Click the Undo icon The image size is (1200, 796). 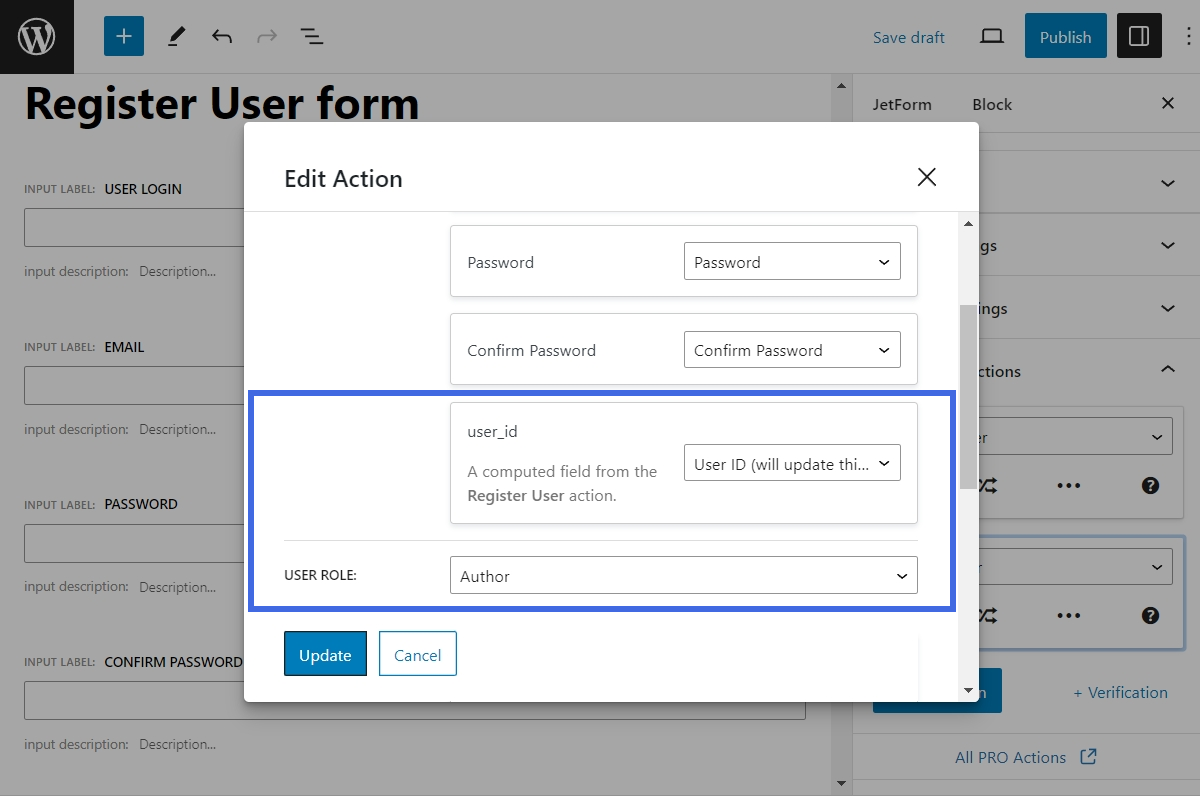(x=220, y=36)
